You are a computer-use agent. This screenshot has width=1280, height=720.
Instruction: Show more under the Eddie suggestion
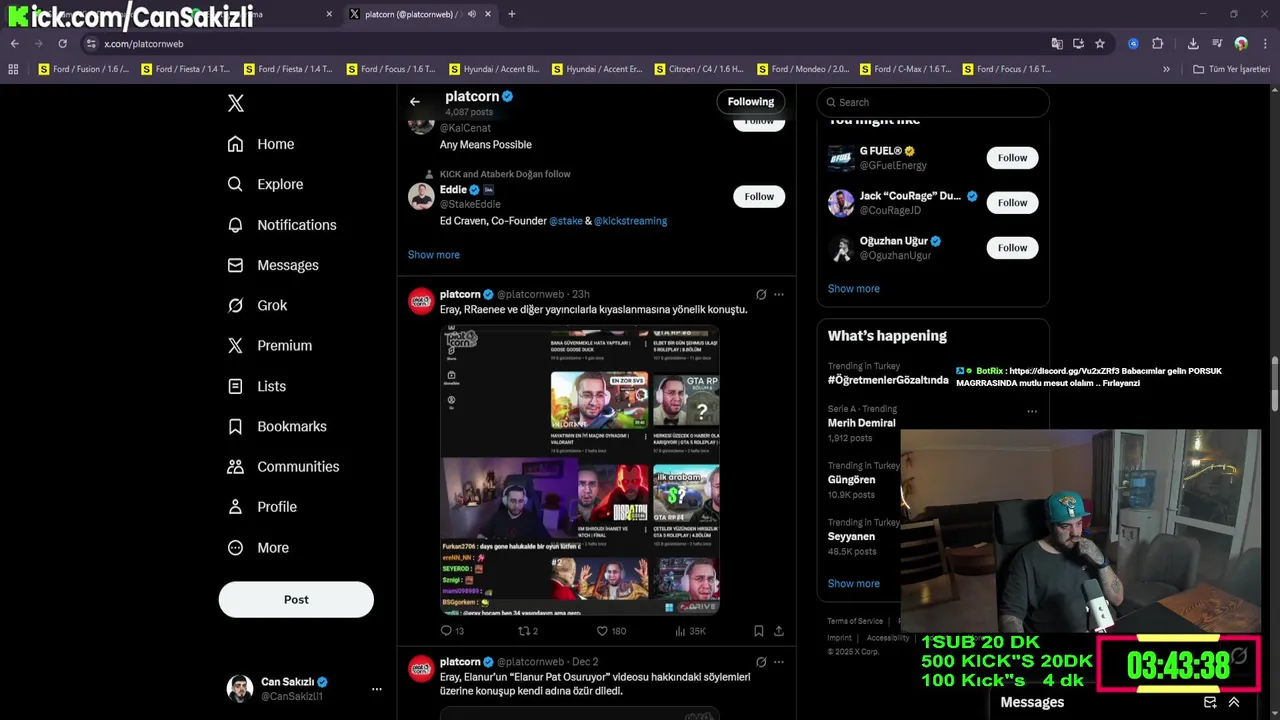pos(433,254)
